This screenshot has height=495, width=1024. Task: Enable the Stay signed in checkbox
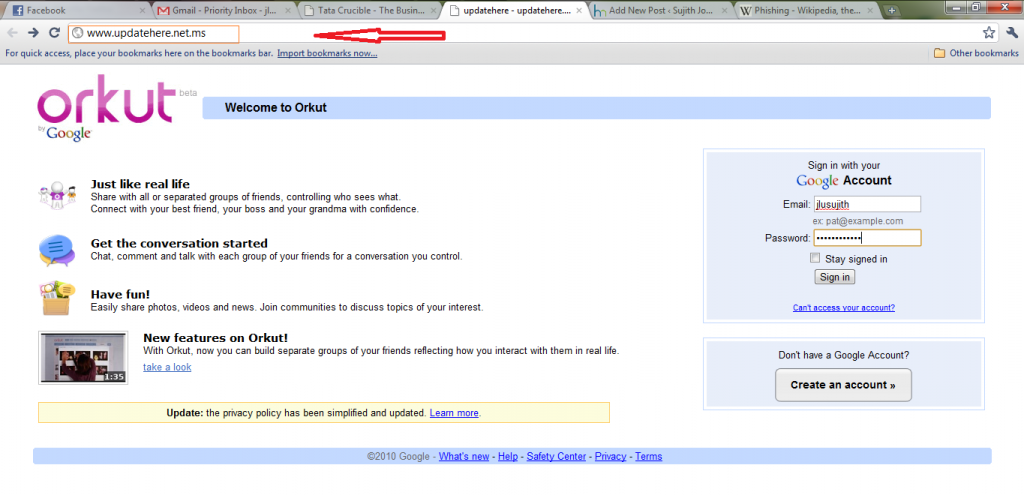pos(814,258)
